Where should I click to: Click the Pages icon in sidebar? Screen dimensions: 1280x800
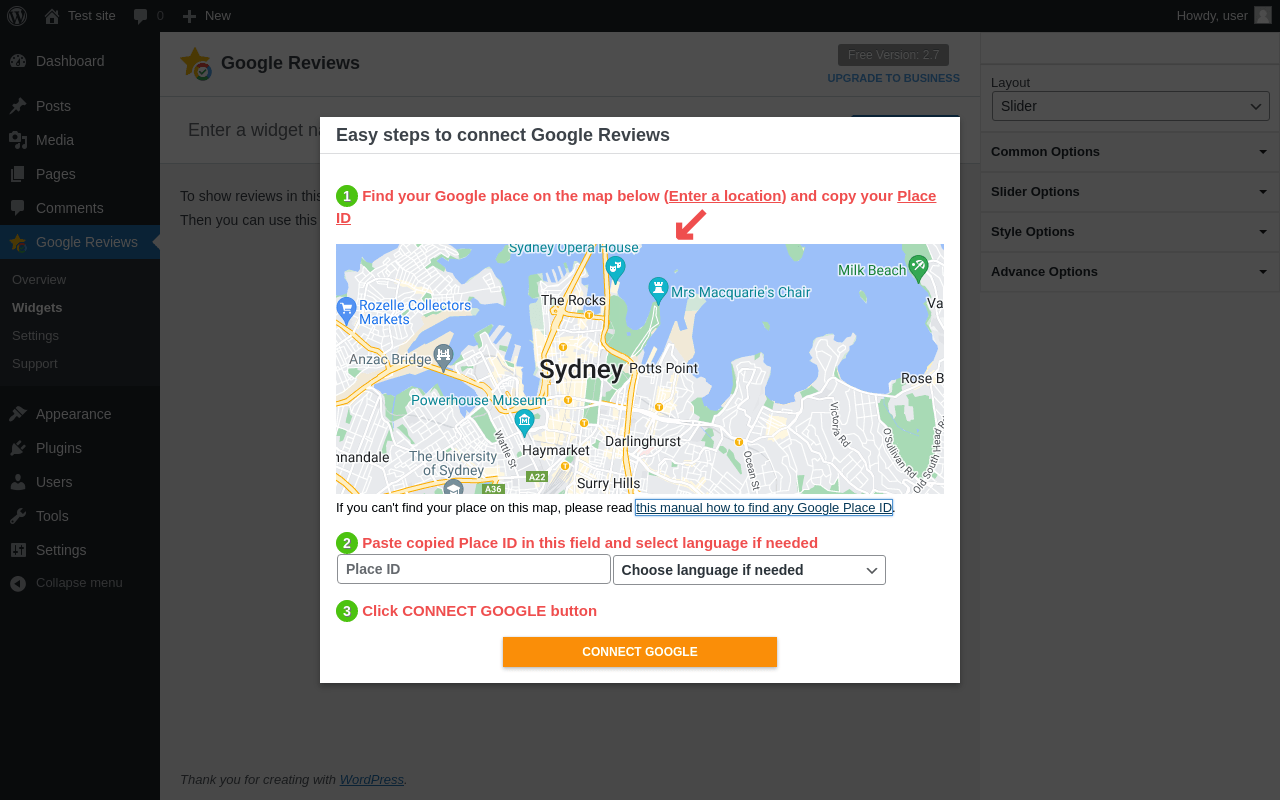pos(18,174)
